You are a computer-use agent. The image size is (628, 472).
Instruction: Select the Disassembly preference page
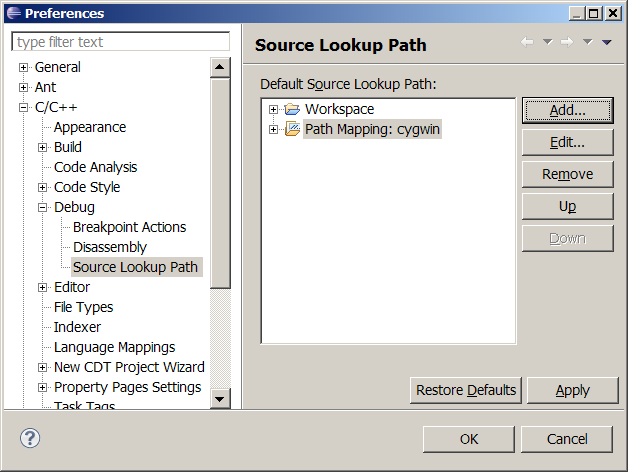(109, 247)
